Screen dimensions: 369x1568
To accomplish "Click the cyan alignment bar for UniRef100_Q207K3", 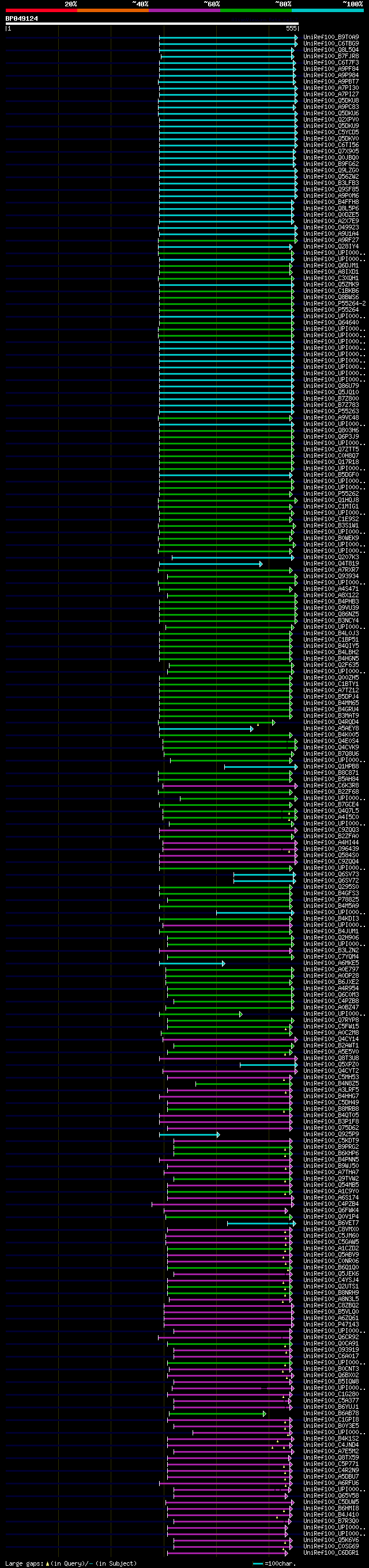I will (232, 557).
